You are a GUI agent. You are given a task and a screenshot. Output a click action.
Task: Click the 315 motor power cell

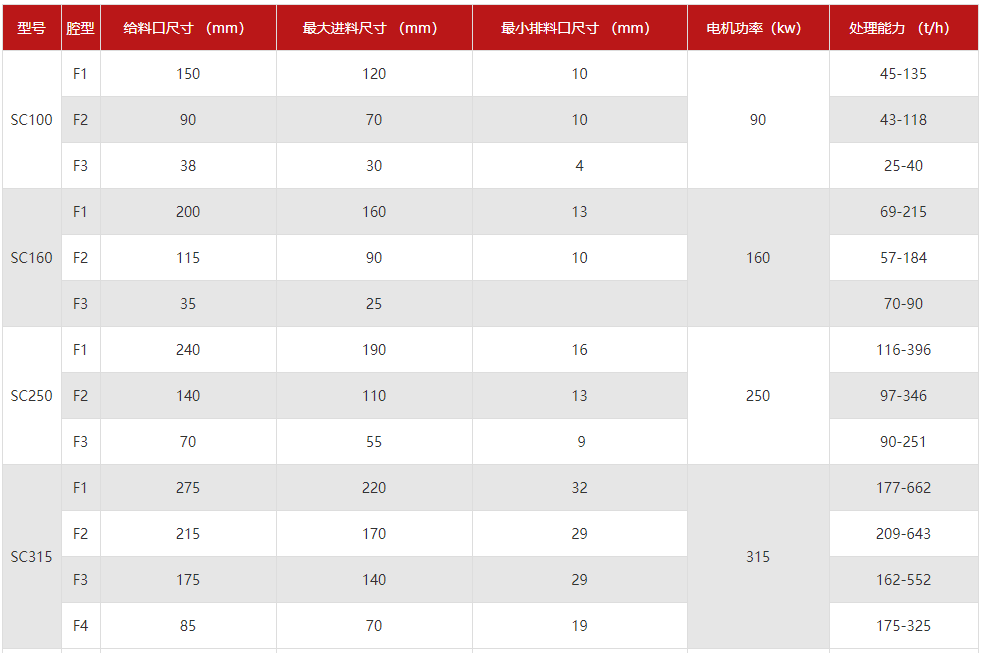point(759,556)
